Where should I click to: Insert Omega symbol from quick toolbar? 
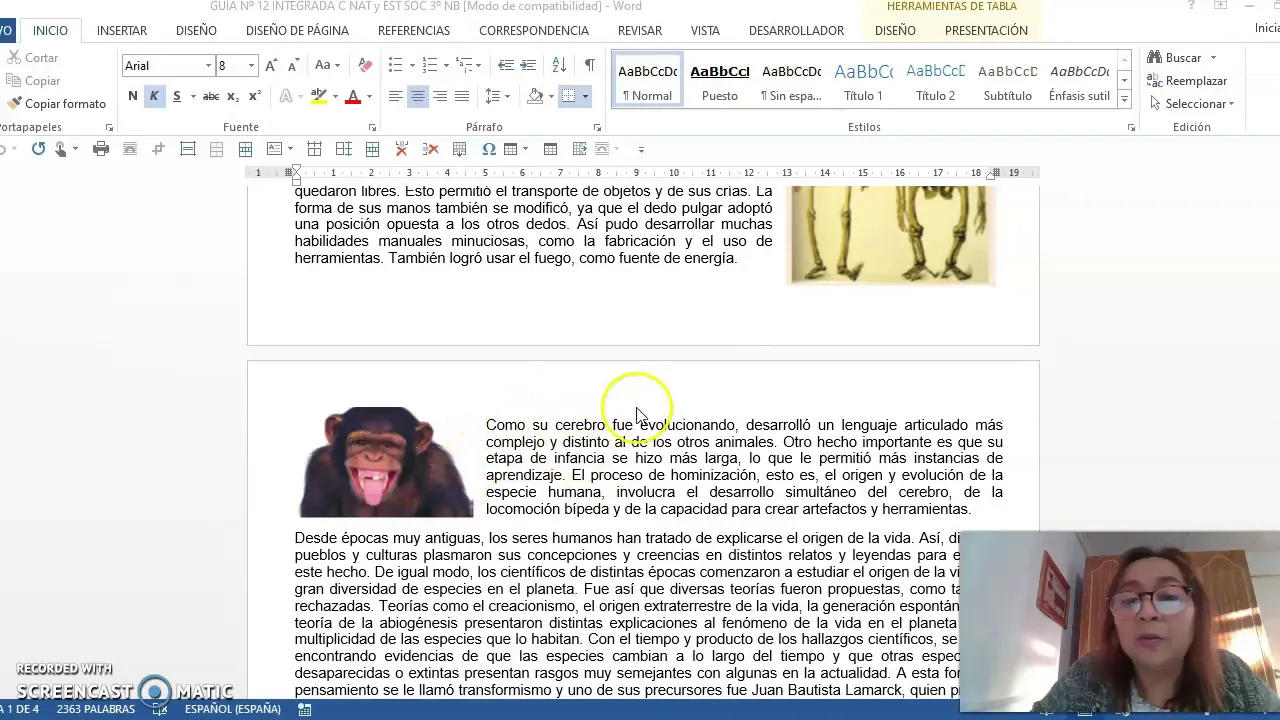tap(489, 149)
